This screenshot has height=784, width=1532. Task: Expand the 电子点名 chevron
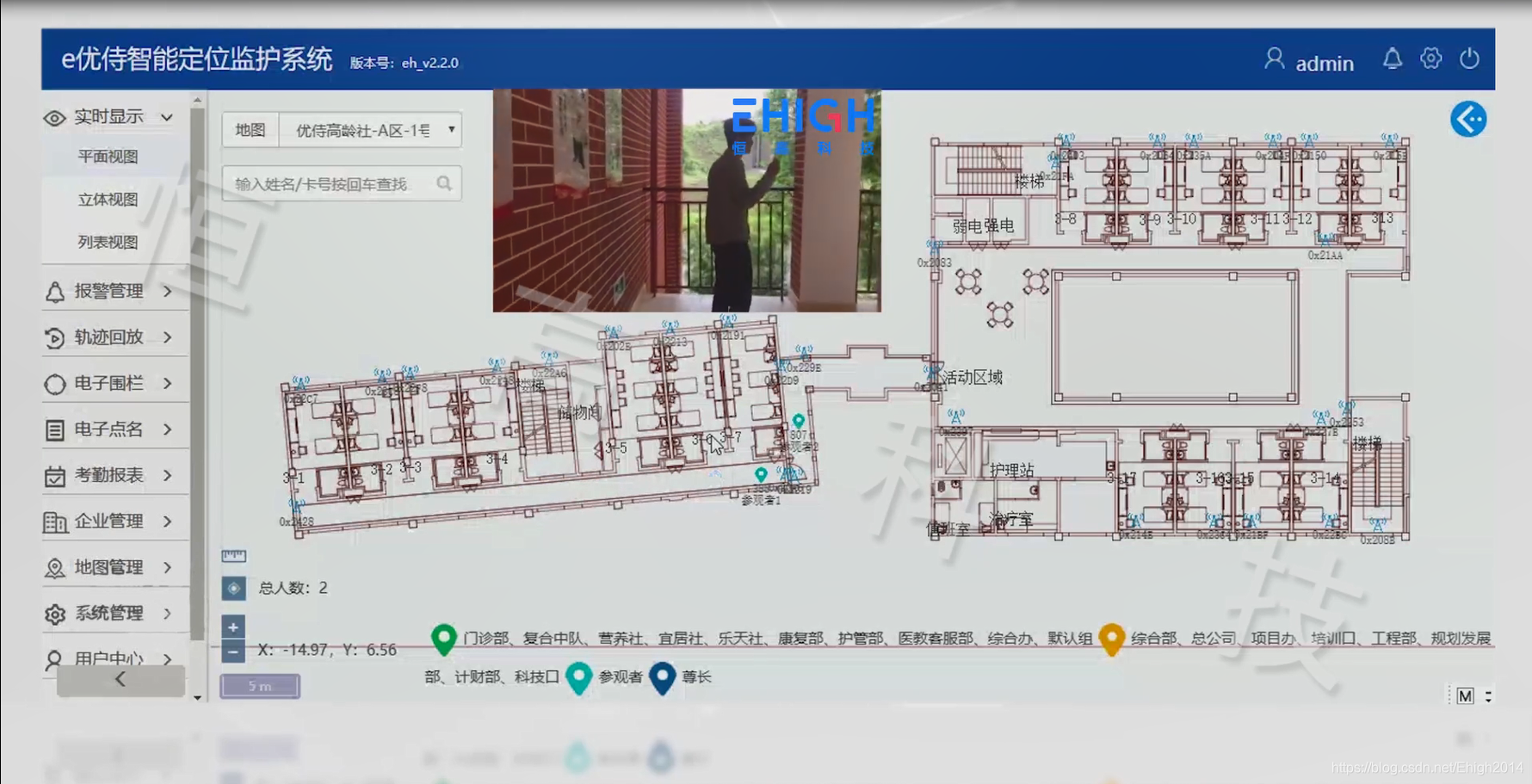[x=168, y=429]
